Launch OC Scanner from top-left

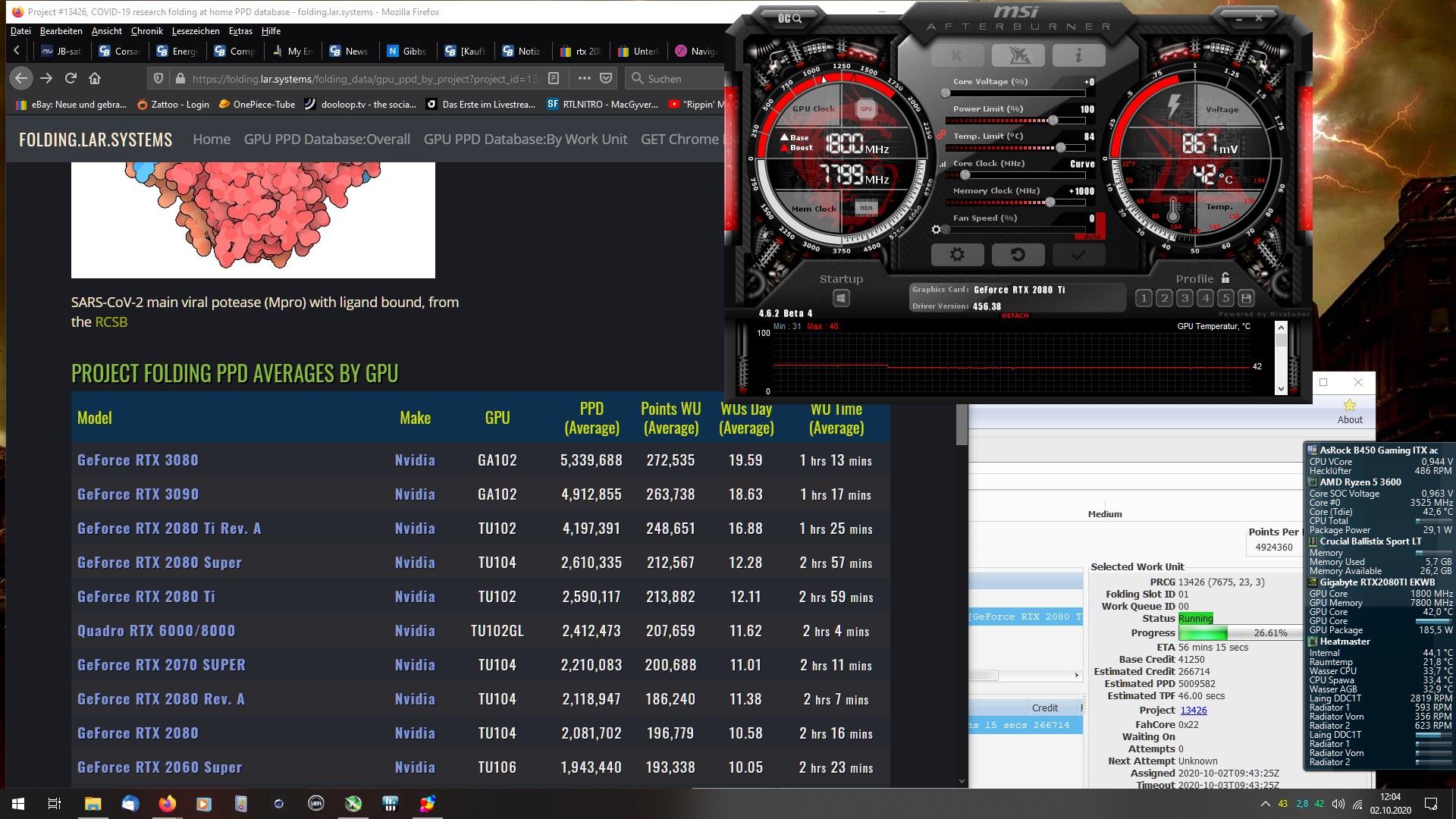tap(789, 18)
